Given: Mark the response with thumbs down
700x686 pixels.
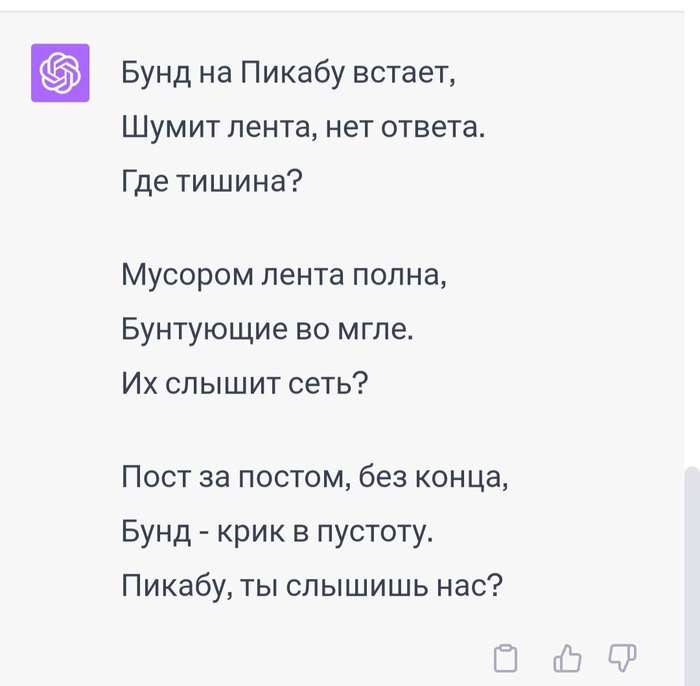Looking at the screenshot, I should point(622,657).
